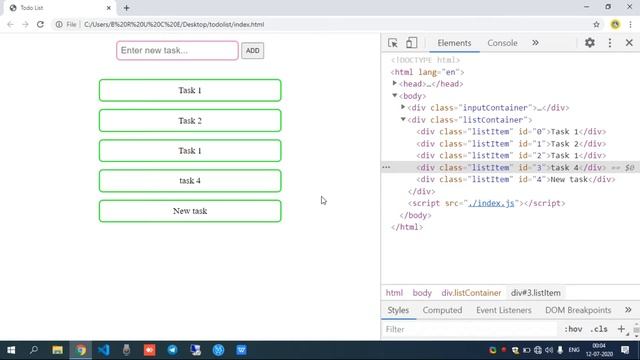Click html in the breadcrumb bar
Image resolution: width=640 pixels, height=360 pixels.
[394, 293]
